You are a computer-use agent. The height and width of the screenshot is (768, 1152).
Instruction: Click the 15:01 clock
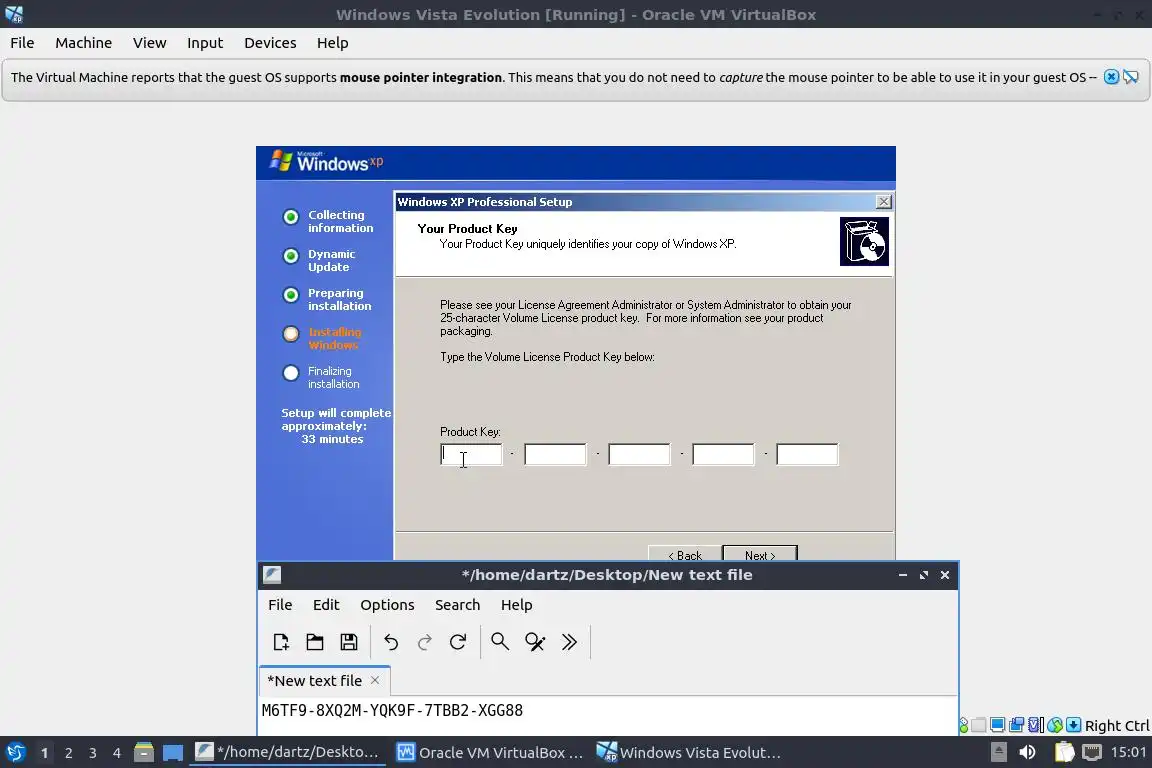[1128, 752]
